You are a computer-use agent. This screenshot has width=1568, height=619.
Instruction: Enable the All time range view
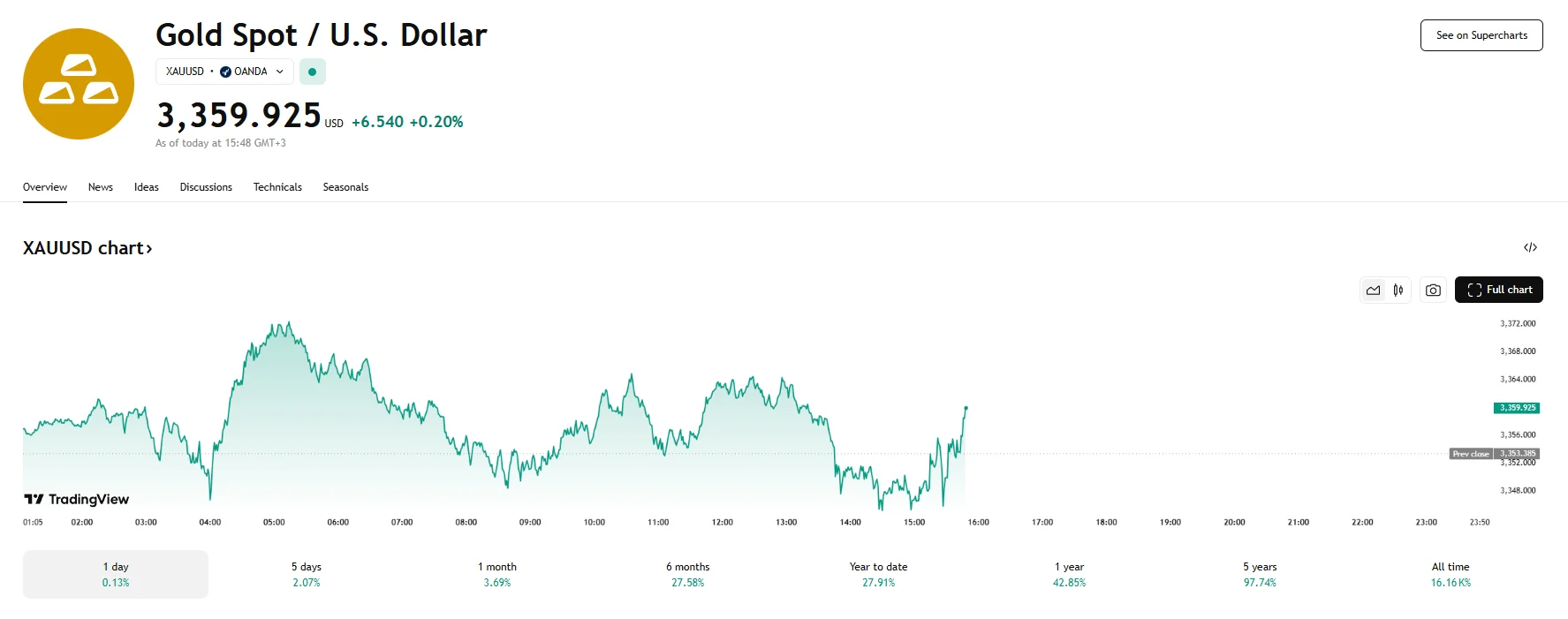click(x=1451, y=574)
